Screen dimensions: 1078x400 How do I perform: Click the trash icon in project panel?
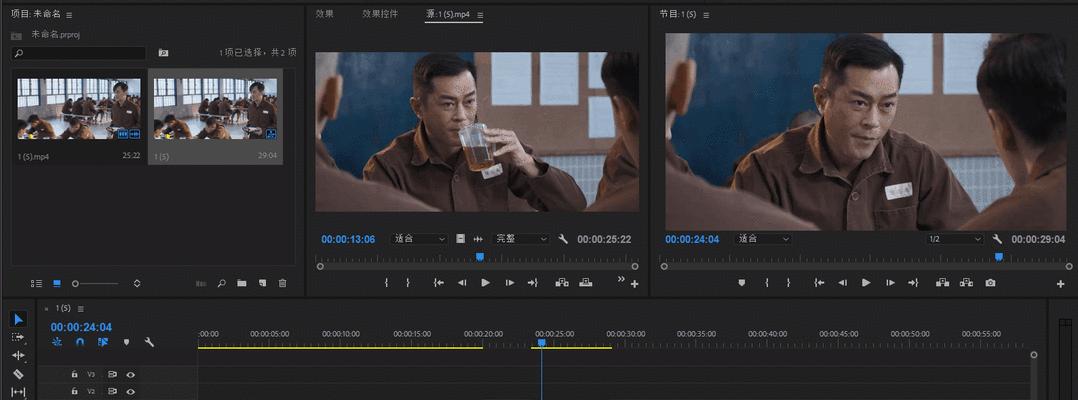(x=282, y=283)
